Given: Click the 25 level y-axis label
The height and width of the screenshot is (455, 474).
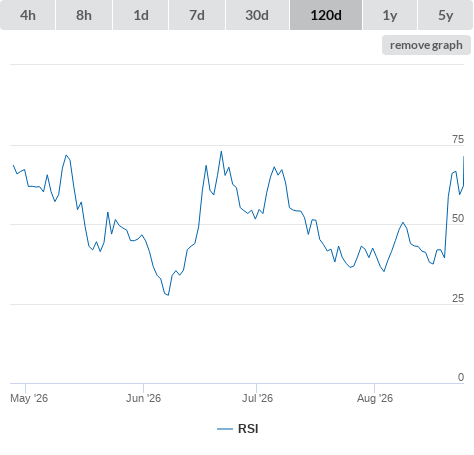Looking at the screenshot, I should pos(458,298).
